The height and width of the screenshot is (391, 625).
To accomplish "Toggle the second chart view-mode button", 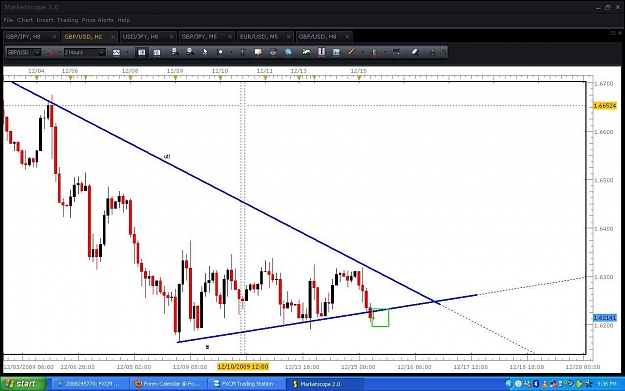I will [x=157, y=52].
